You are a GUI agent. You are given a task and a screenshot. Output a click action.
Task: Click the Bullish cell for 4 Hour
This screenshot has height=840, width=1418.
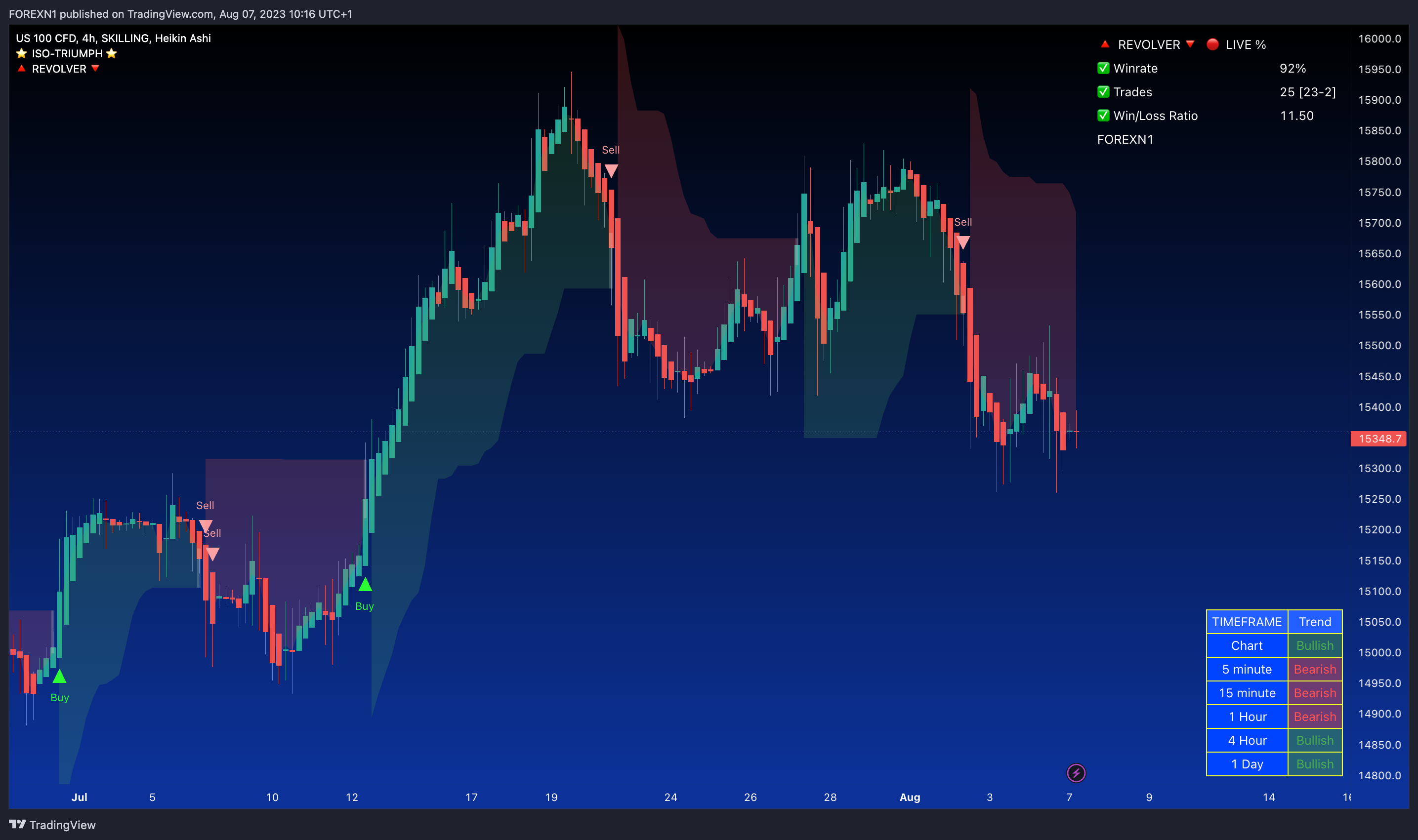pyautogui.click(x=1315, y=740)
